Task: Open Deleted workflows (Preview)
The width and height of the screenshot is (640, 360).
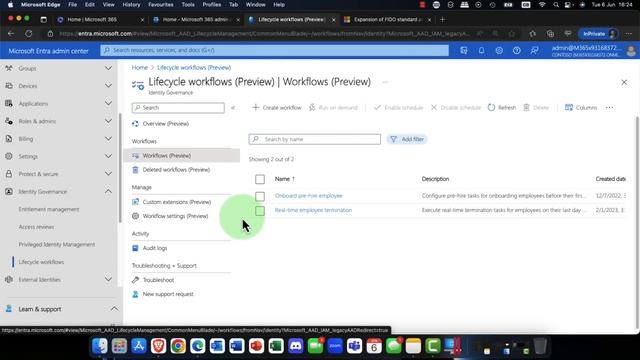Action: tap(176, 169)
